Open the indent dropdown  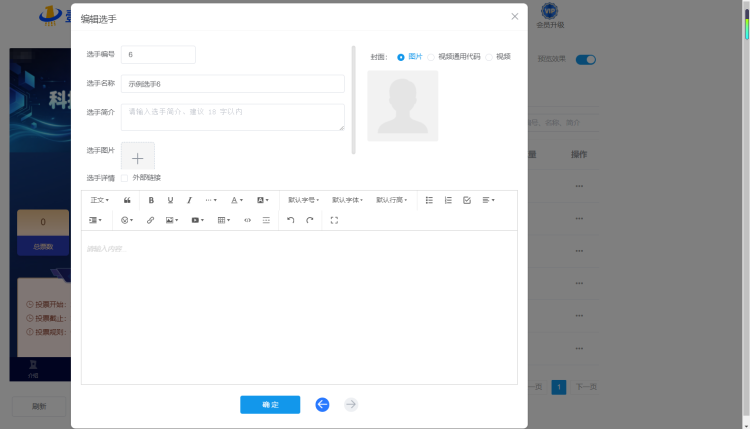(95, 220)
